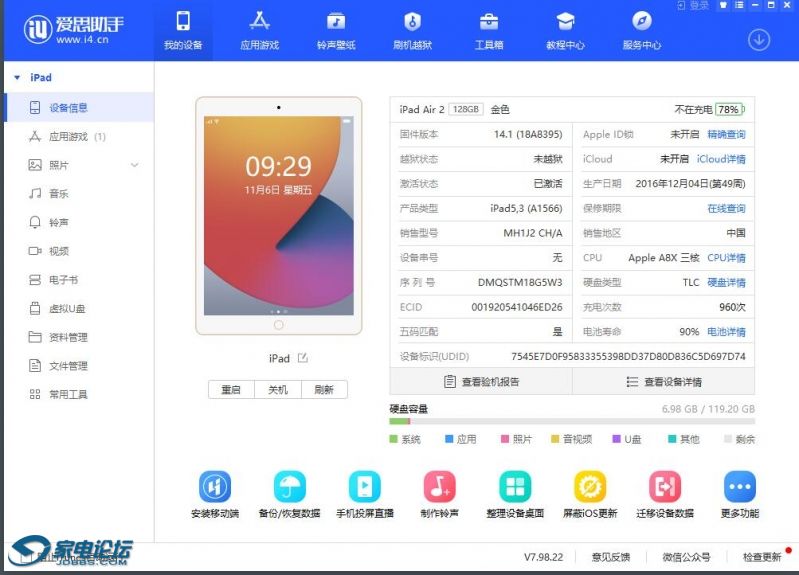The image size is (799, 575).
Task: Open the 刷机越狱 tab
Action: pos(412,31)
